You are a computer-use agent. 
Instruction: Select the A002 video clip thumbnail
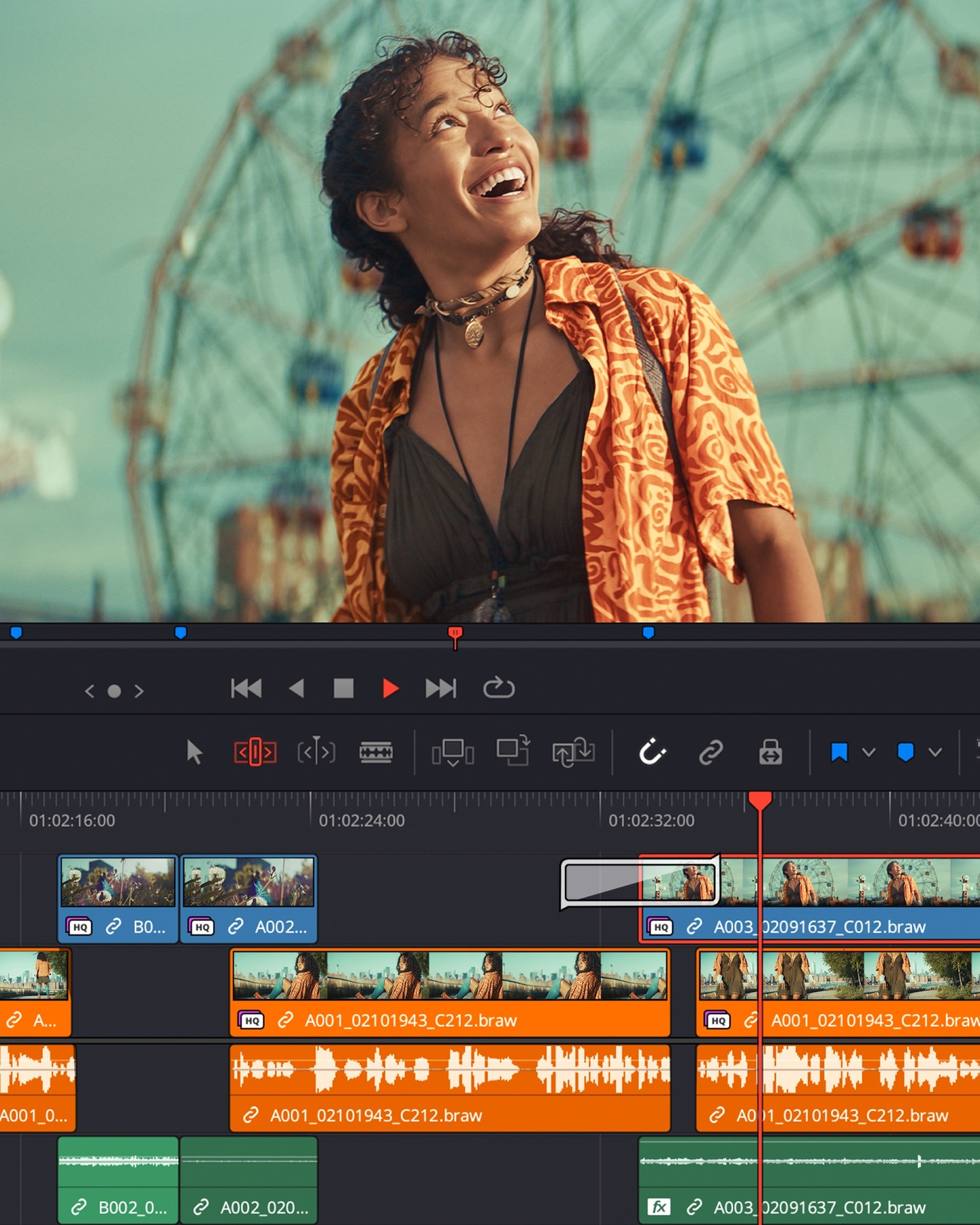(248, 882)
